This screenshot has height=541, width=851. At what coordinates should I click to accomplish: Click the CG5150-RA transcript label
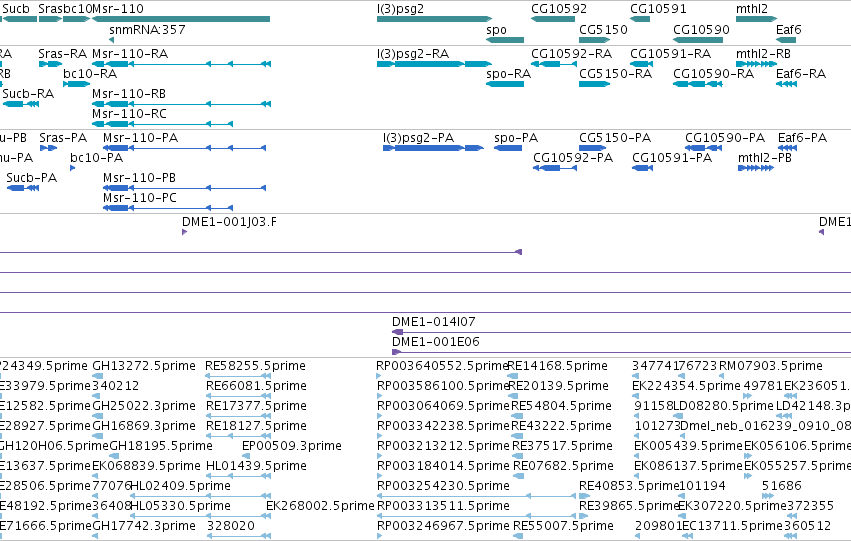pos(615,74)
